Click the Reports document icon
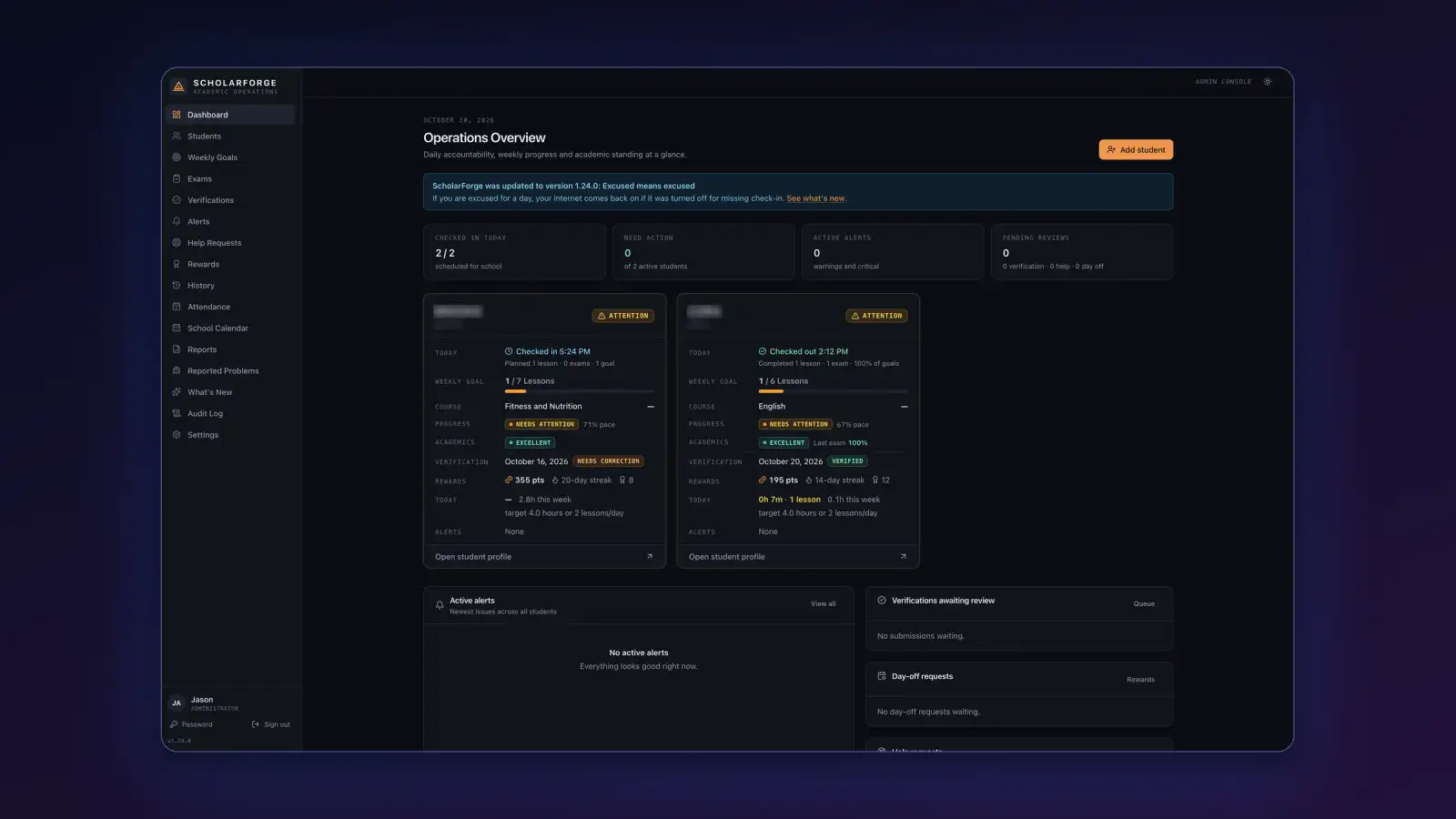The image size is (1456, 819). [177, 349]
